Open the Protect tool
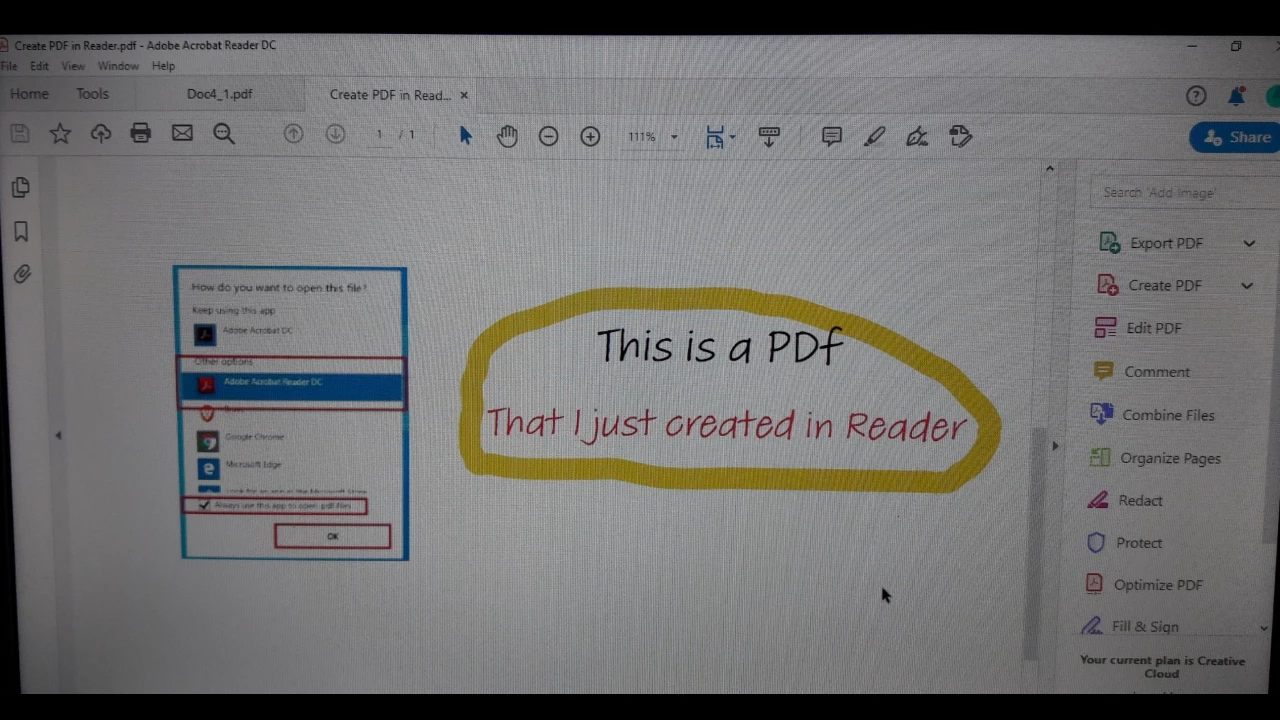Screen dimensions: 1280x720 1124,542
